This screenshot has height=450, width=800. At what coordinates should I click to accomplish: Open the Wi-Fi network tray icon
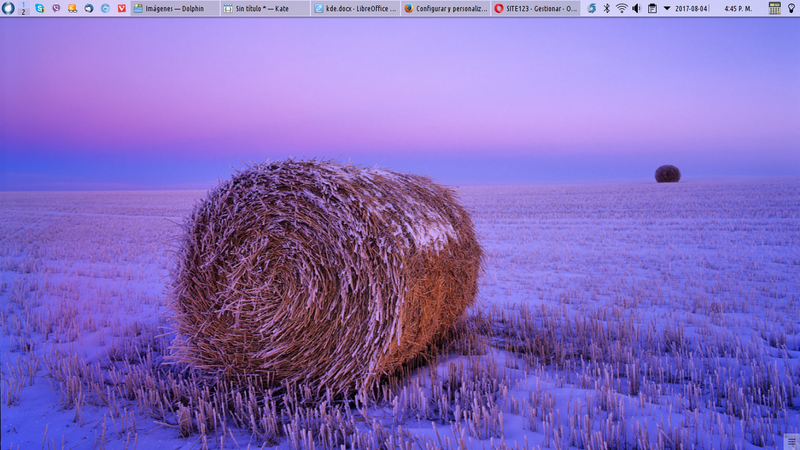click(x=621, y=8)
